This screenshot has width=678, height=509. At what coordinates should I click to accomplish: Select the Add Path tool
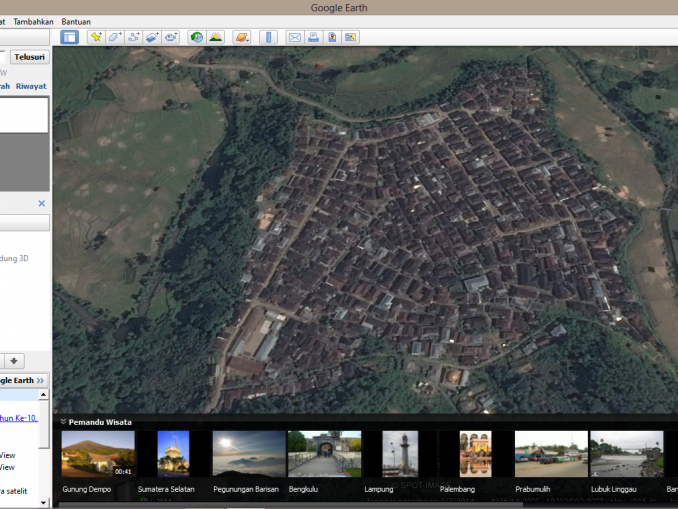[133, 37]
